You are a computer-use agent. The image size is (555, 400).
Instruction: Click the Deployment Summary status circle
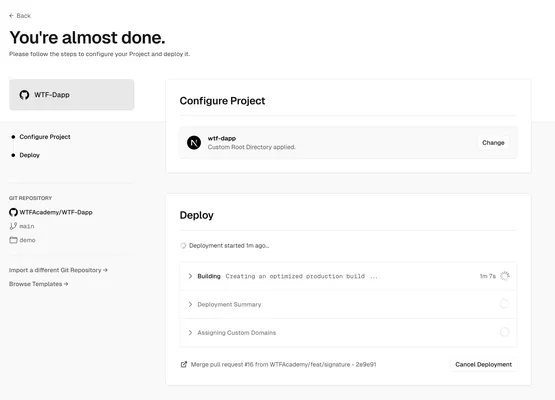pyautogui.click(x=505, y=304)
